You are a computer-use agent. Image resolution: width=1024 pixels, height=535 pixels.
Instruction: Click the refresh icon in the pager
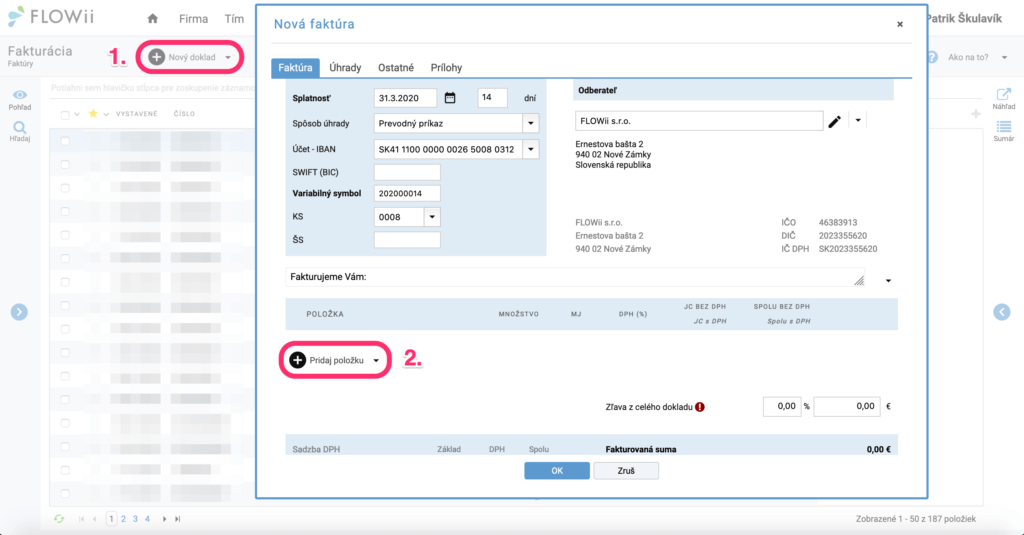pyautogui.click(x=59, y=519)
